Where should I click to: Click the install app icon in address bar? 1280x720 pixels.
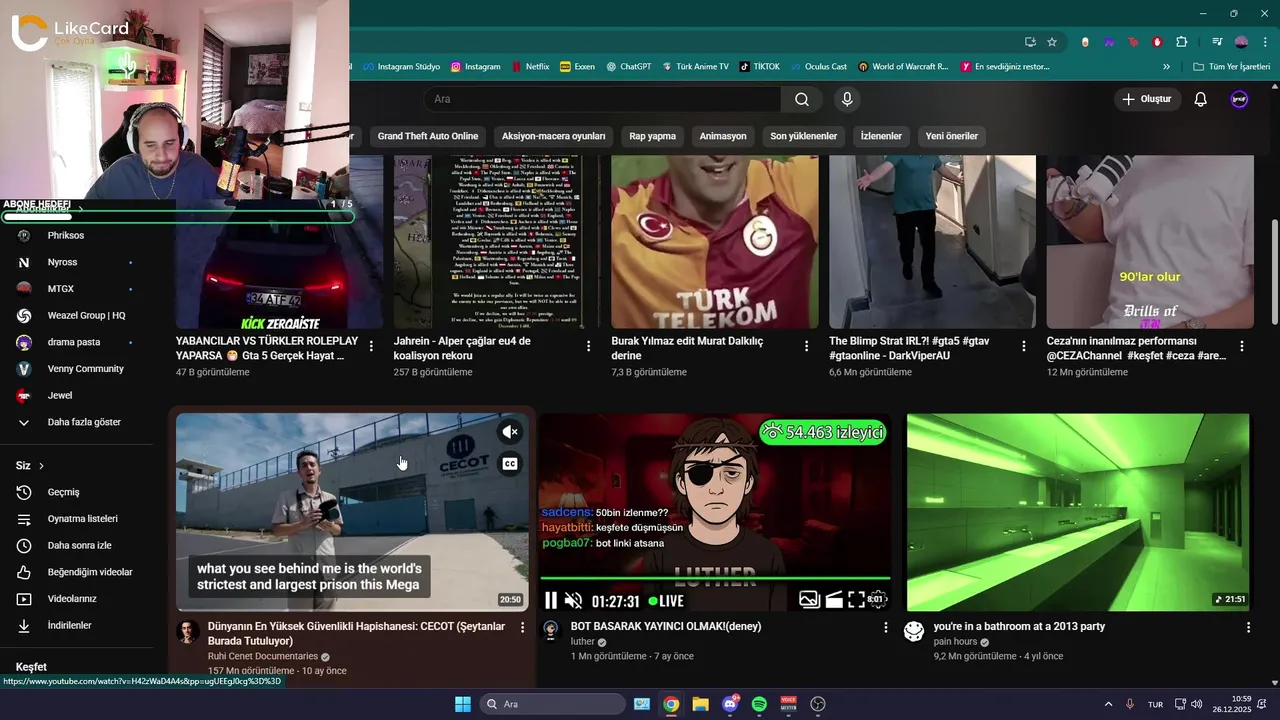pyautogui.click(x=1030, y=42)
